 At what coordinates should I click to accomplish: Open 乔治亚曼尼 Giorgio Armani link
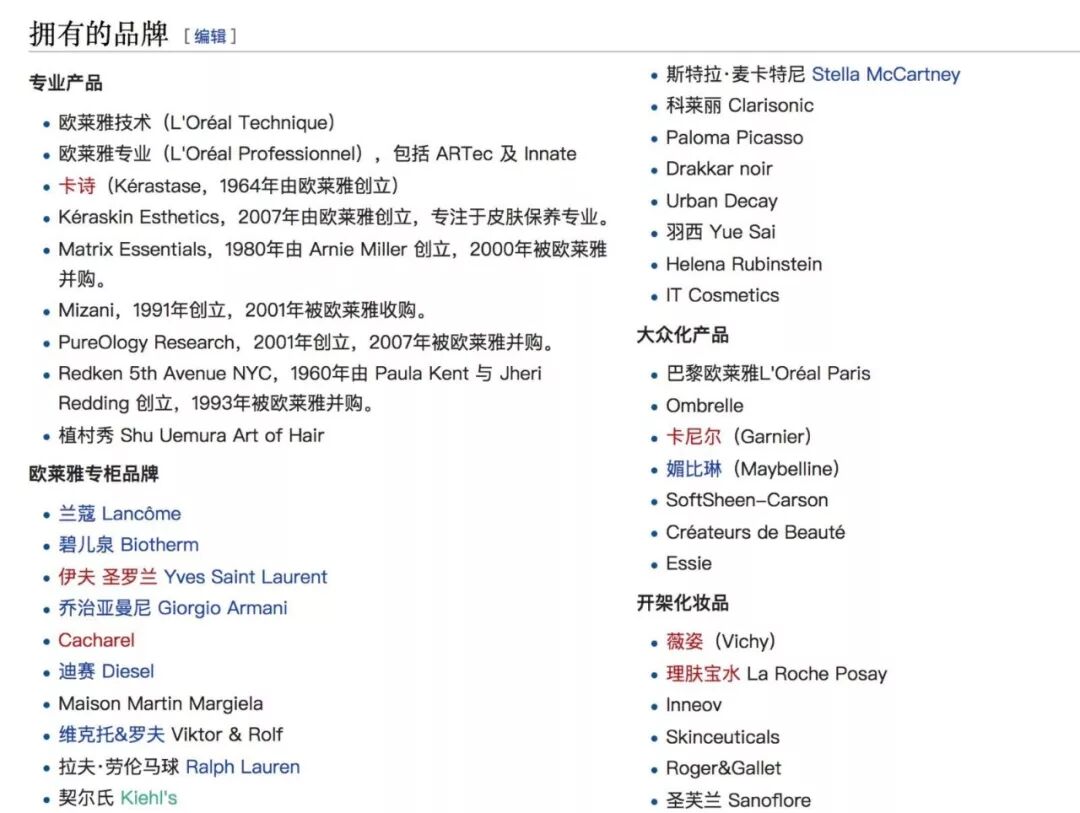pyautogui.click(x=173, y=608)
